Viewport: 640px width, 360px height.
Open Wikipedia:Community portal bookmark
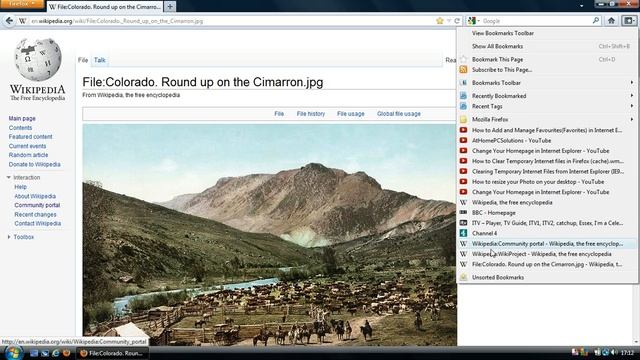tap(548, 244)
